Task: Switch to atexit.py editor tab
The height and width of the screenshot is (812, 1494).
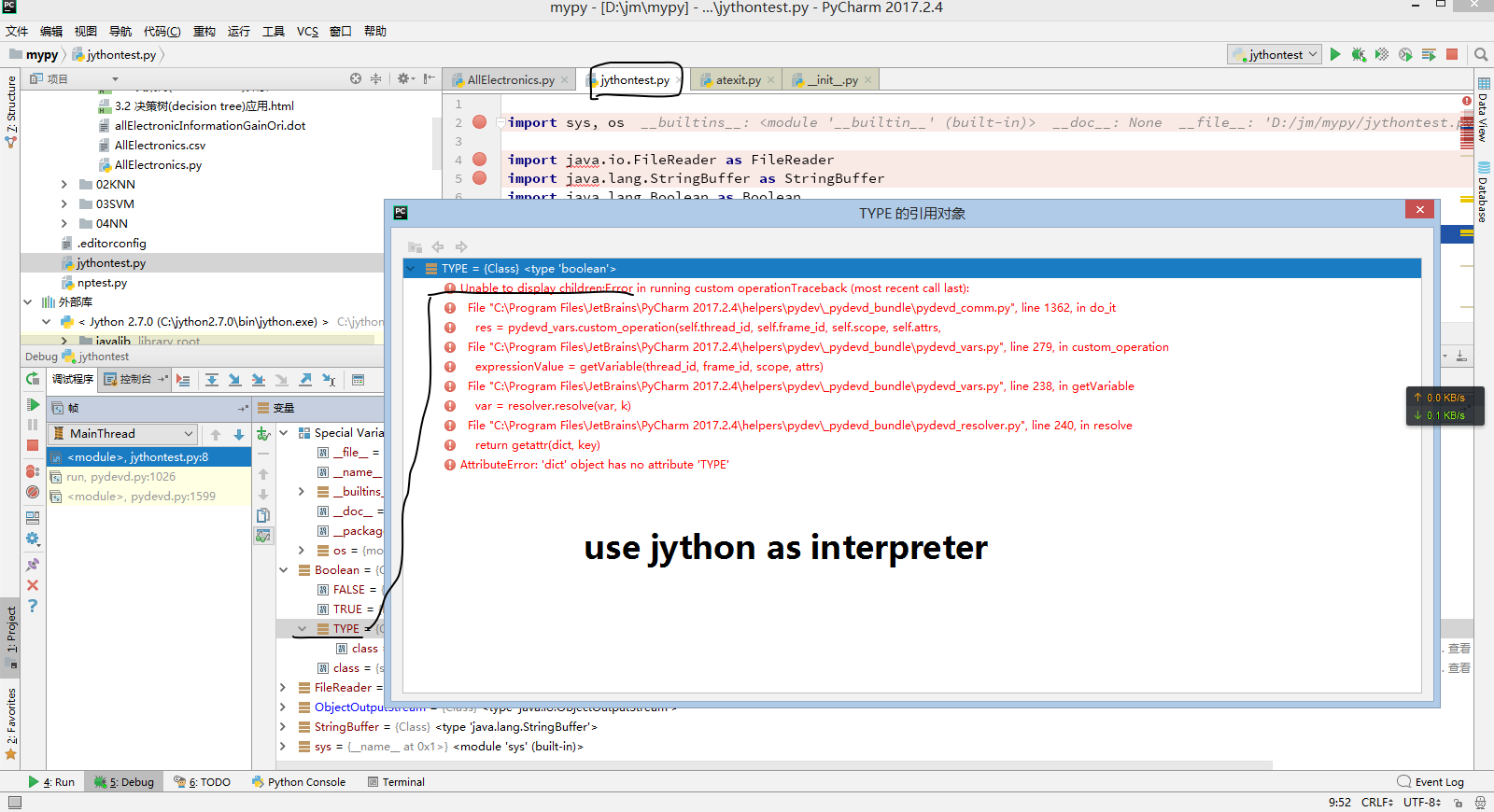Action: pyautogui.click(x=738, y=80)
